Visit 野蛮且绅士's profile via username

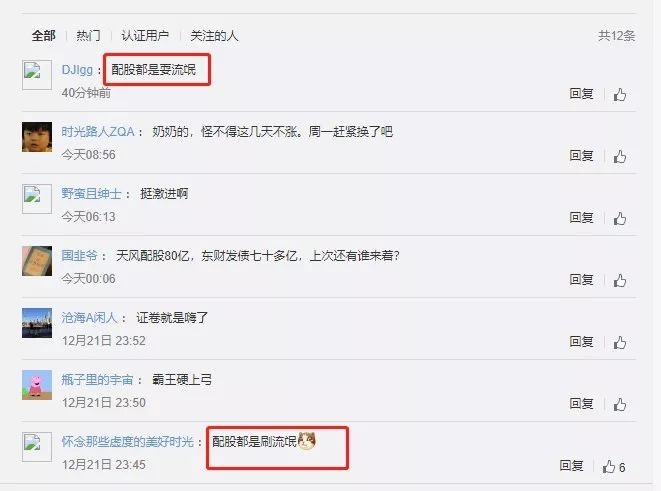[91, 193]
